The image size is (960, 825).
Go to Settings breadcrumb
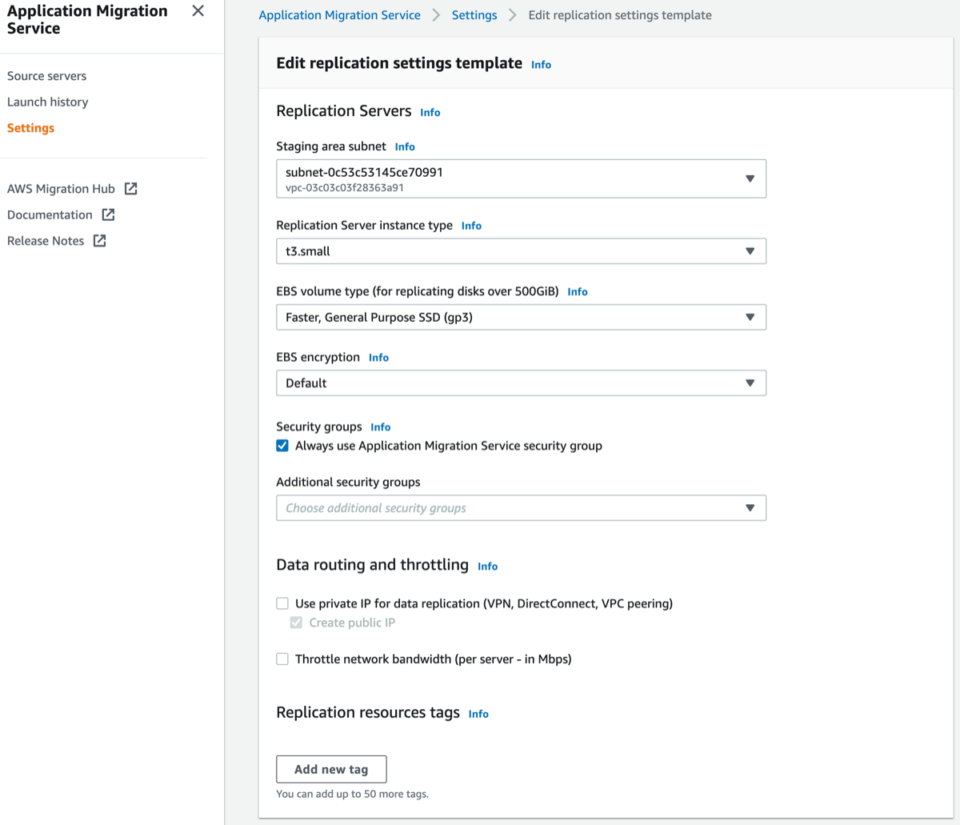[x=474, y=15]
